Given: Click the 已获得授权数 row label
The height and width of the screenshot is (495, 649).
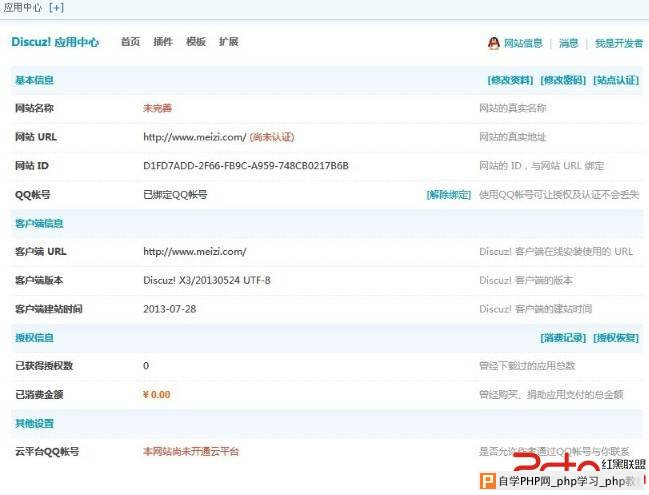Looking at the screenshot, I should 44,366.
